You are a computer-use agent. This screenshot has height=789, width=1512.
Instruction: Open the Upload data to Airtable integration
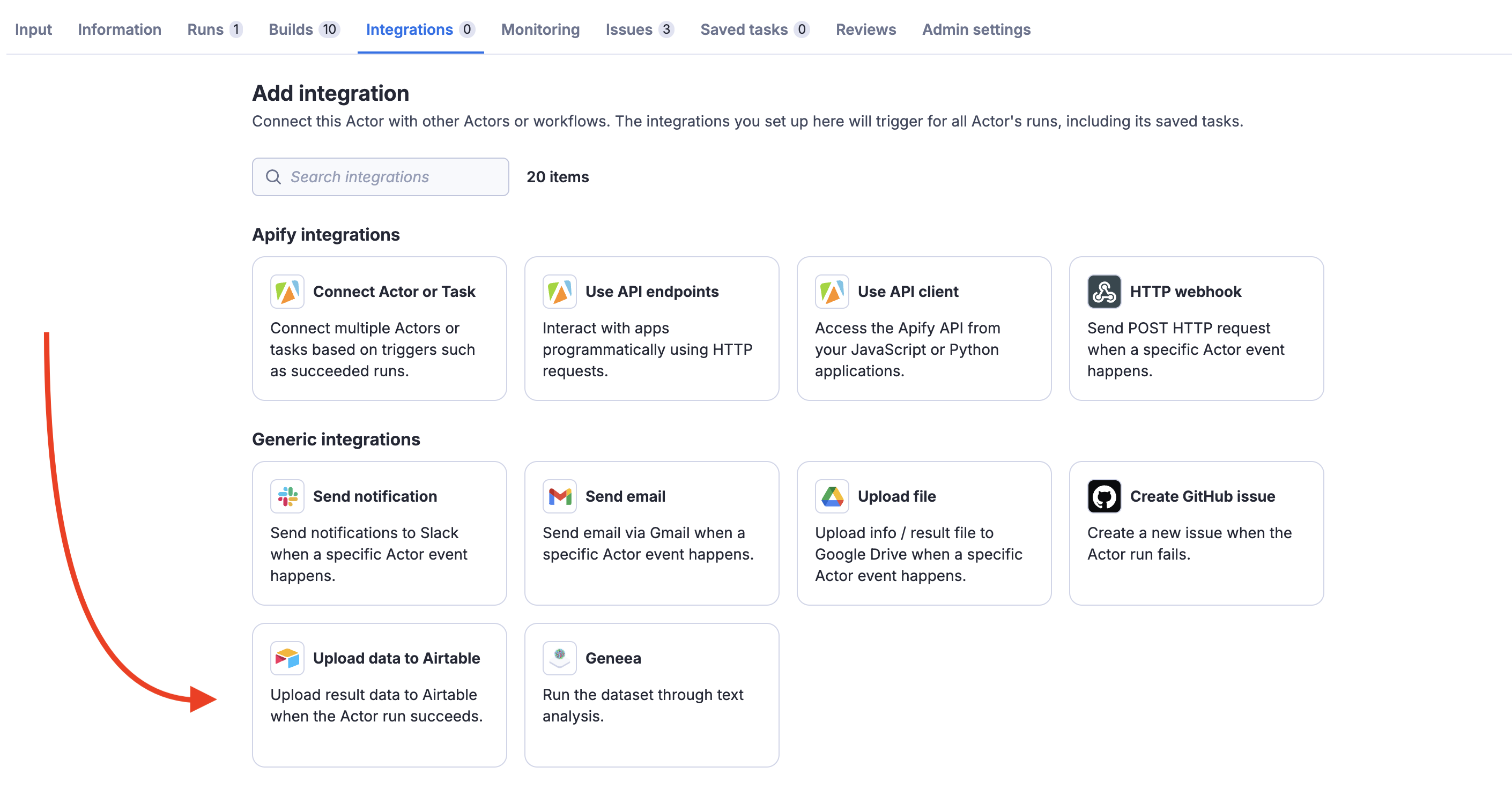click(379, 695)
